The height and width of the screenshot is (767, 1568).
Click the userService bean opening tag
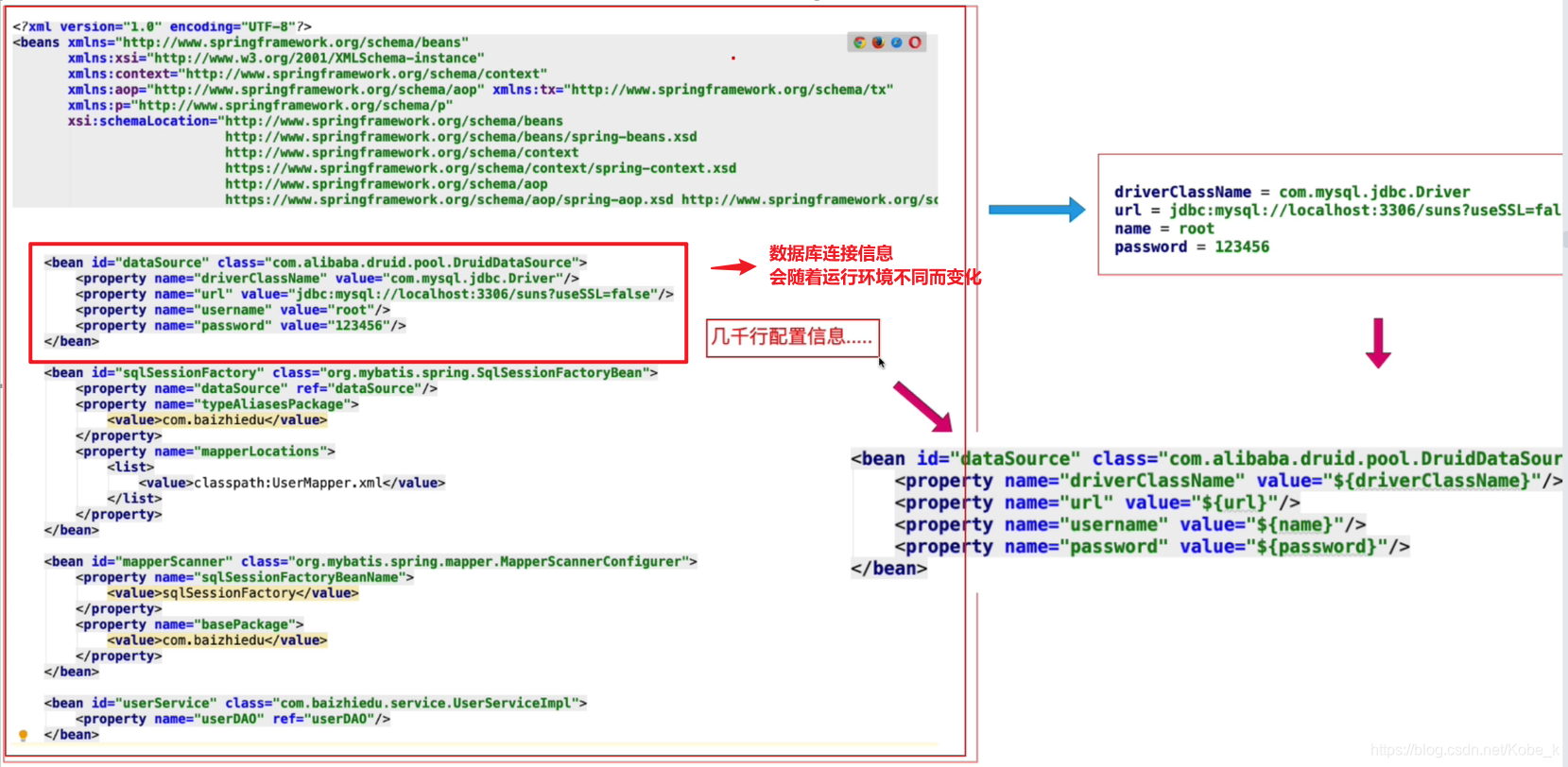coord(316,704)
